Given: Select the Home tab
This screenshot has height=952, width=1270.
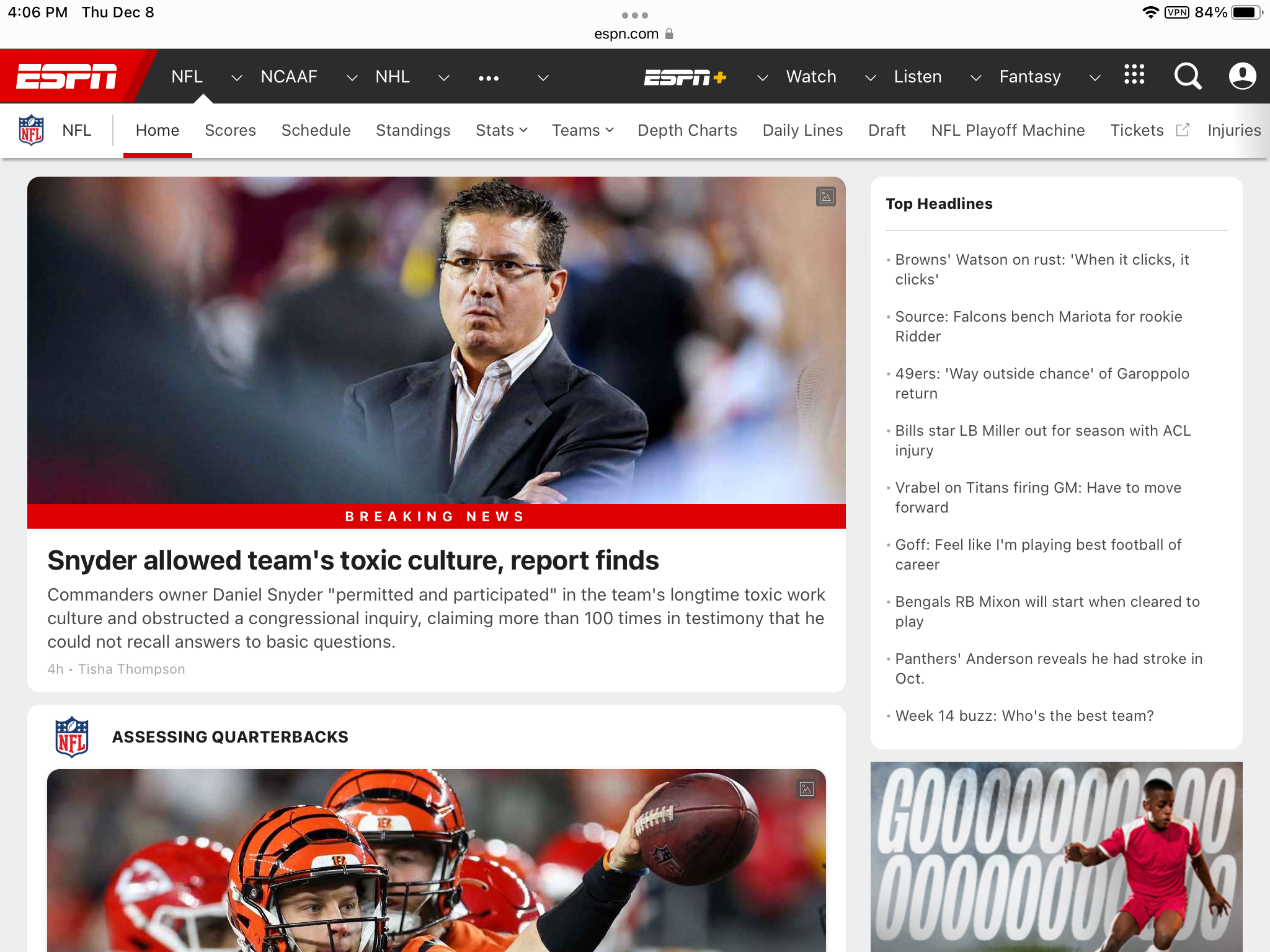Looking at the screenshot, I should 158,130.
